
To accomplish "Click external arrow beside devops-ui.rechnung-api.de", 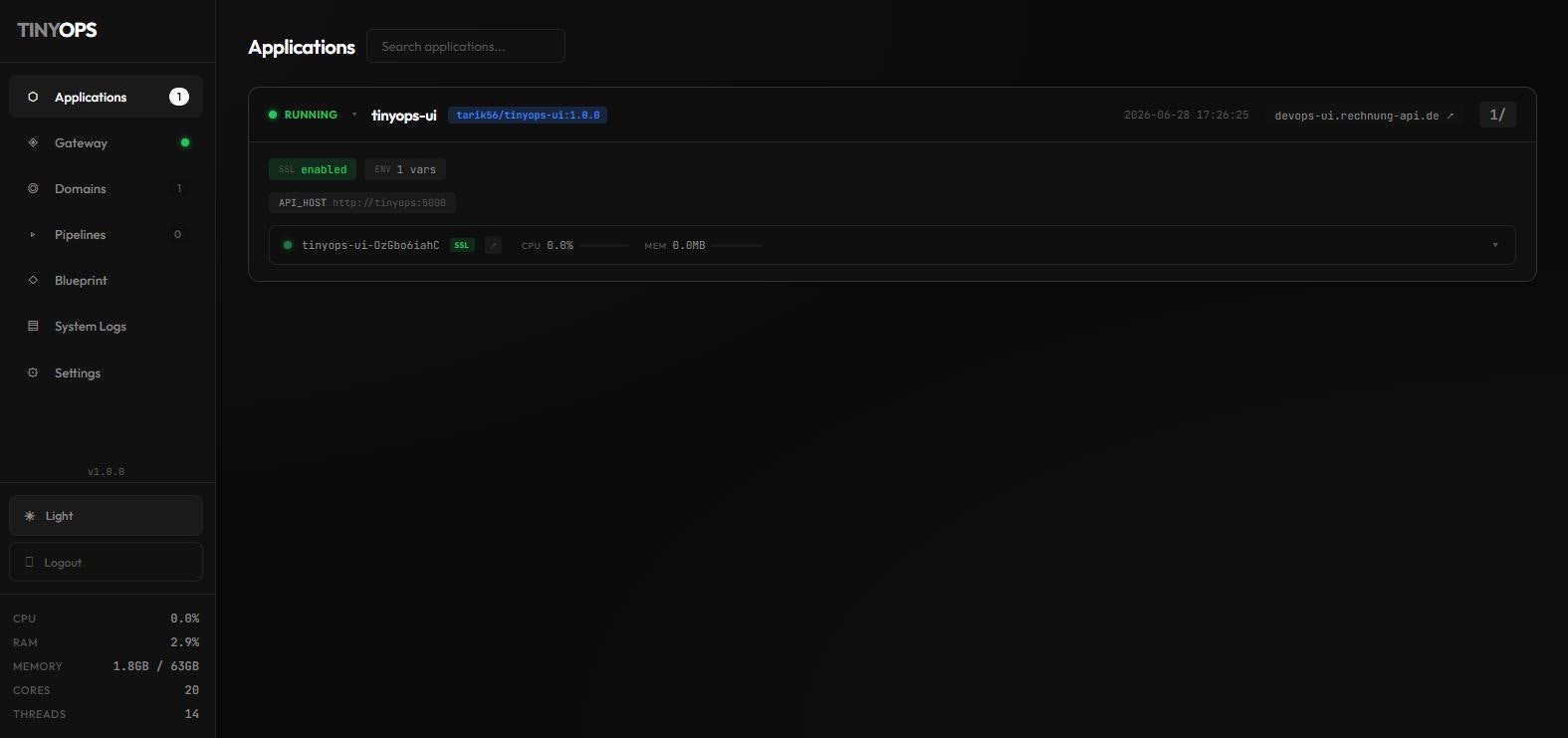I will point(1451,116).
